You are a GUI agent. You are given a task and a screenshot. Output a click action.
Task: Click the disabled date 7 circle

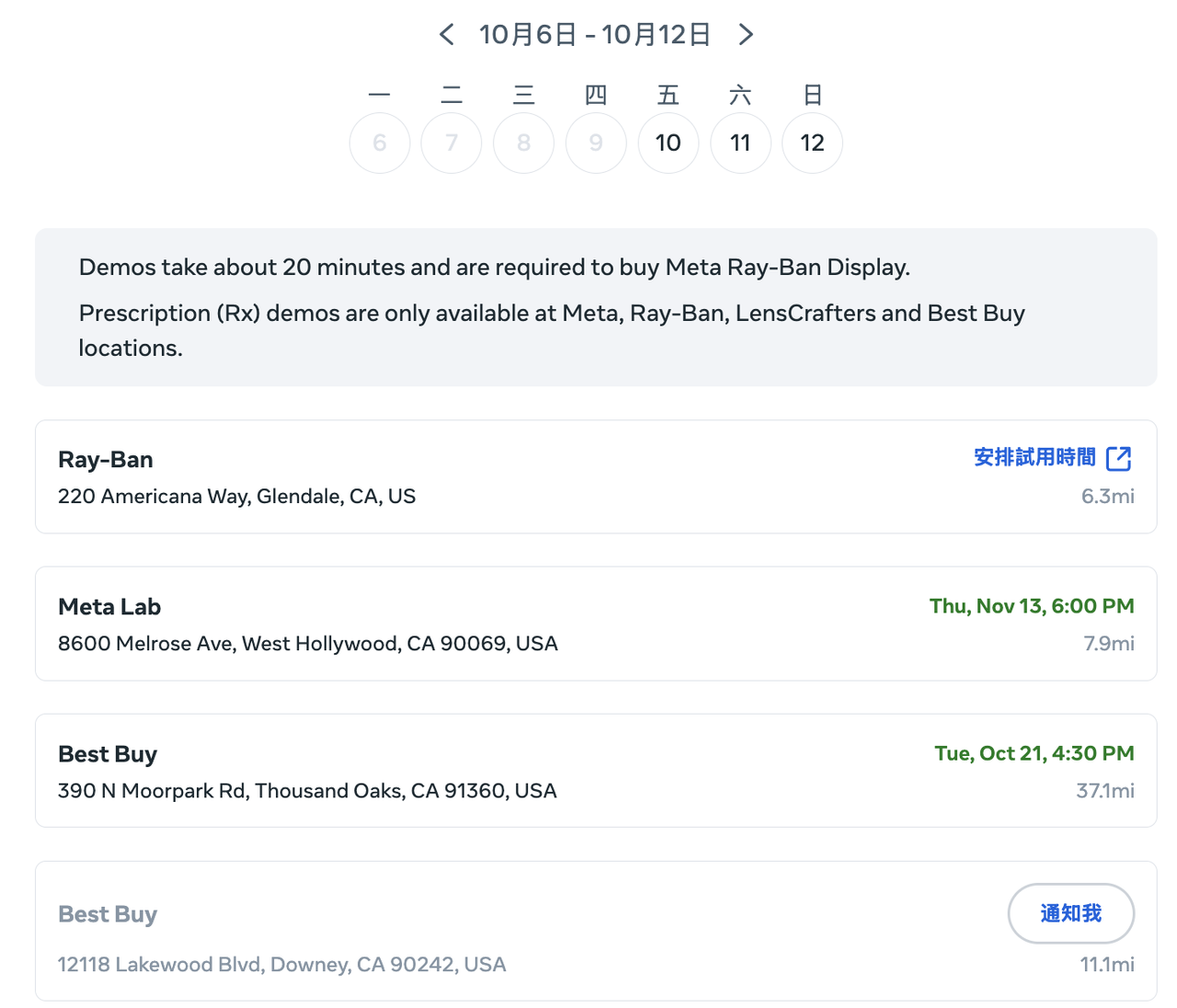pyautogui.click(x=451, y=143)
